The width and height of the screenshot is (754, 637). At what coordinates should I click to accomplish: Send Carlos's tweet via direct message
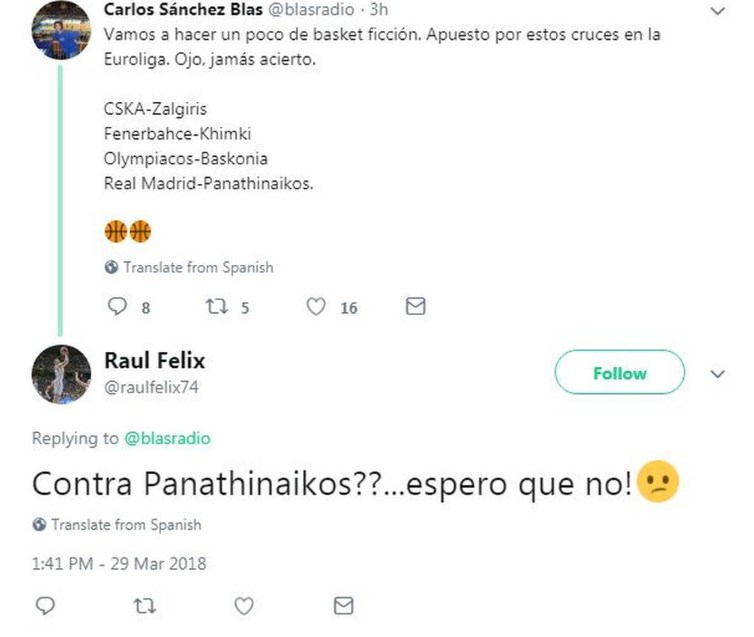(x=415, y=307)
